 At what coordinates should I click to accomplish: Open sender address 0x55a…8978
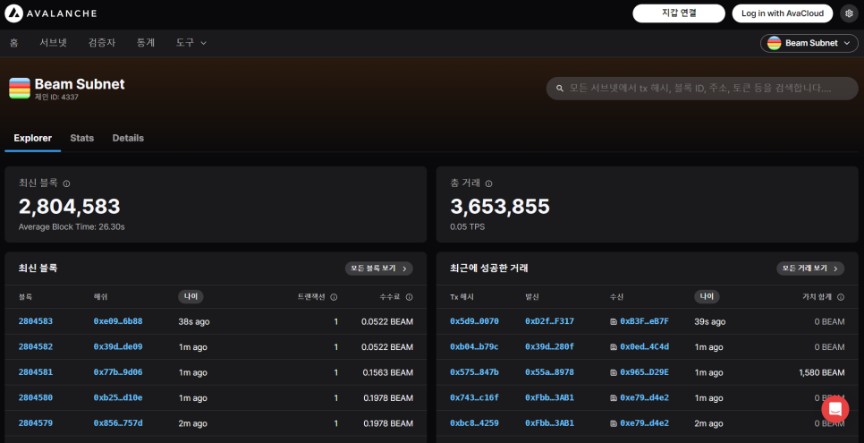(x=549, y=372)
